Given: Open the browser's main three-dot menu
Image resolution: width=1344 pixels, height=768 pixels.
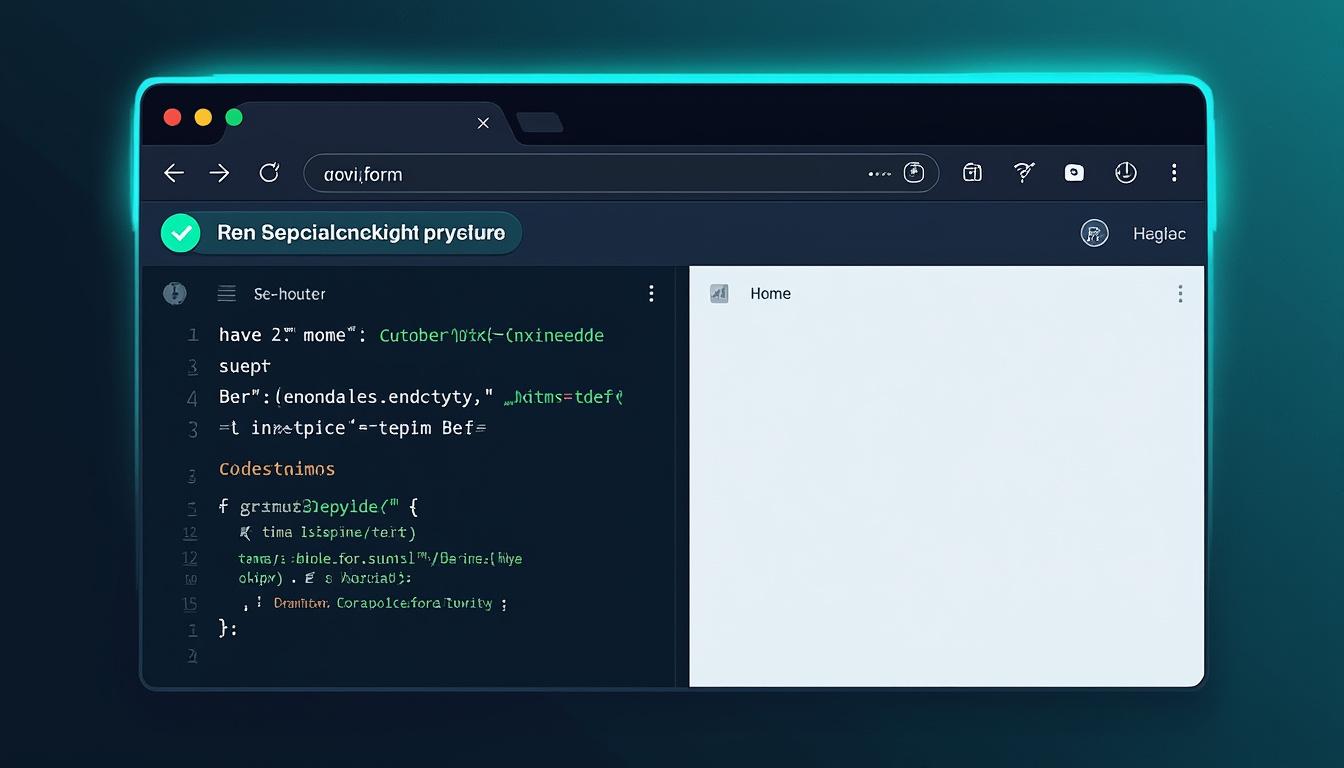Looking at the screenshot, I should [1174, 172].
